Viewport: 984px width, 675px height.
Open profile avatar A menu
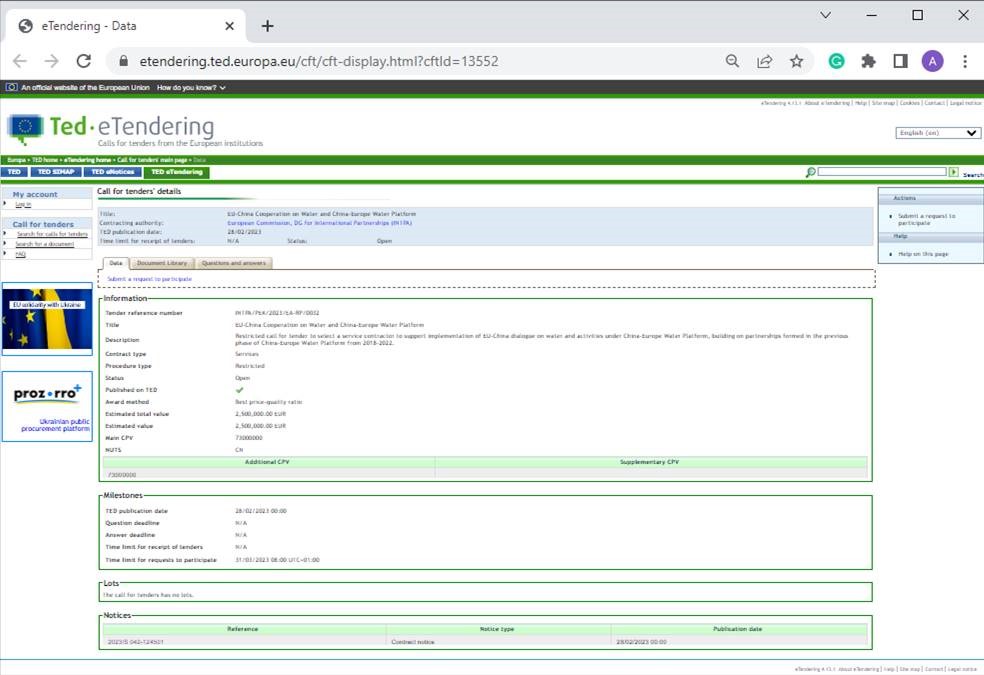933,61
